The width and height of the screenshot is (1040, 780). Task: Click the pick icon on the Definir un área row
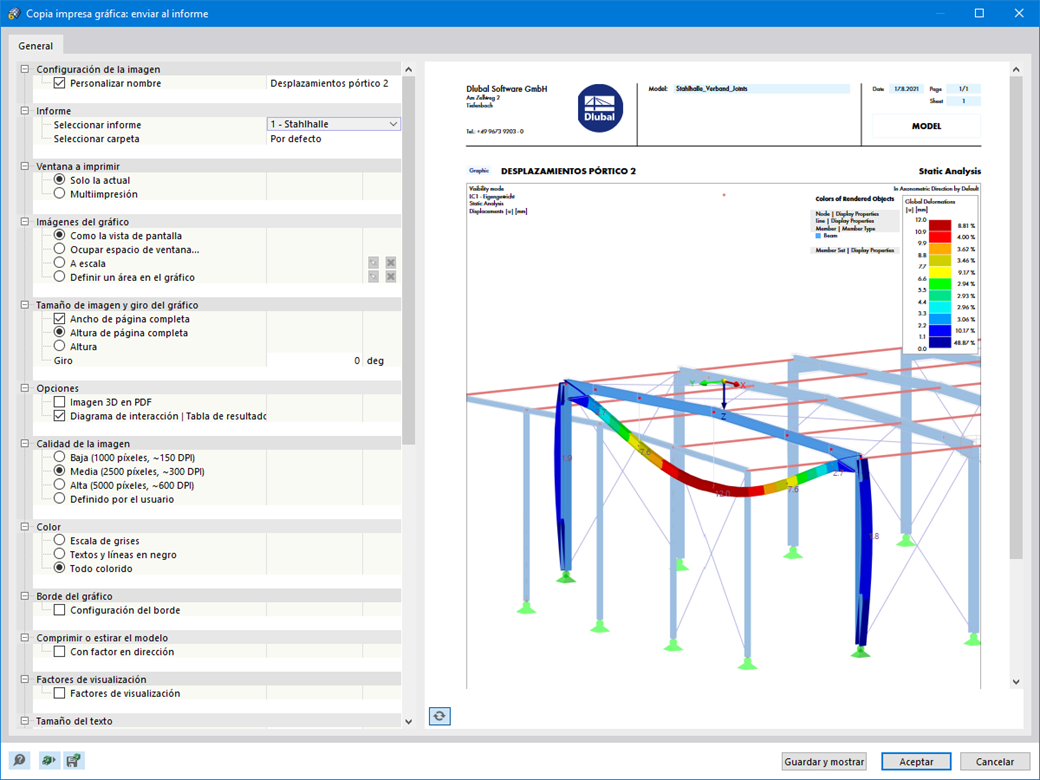373,277
